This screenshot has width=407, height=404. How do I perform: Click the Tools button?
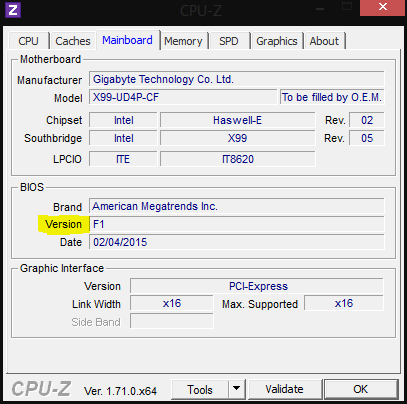click(x=200, y=389)
